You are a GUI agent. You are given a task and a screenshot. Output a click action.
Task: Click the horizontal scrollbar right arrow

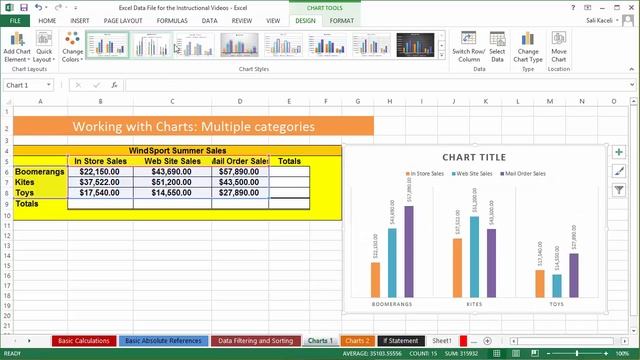tap(625, 341)
